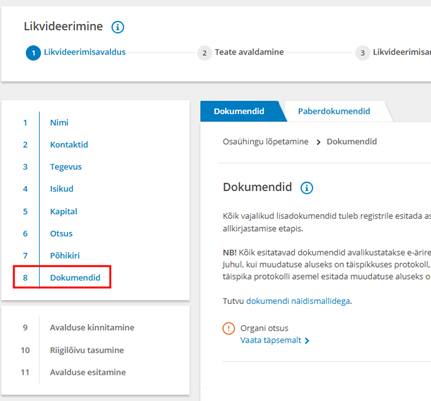Image resolution: width=431 pixels, height=401 pixels.
Task: Click info icon next to Likvideerimine heading
Action: click(118, 27)
